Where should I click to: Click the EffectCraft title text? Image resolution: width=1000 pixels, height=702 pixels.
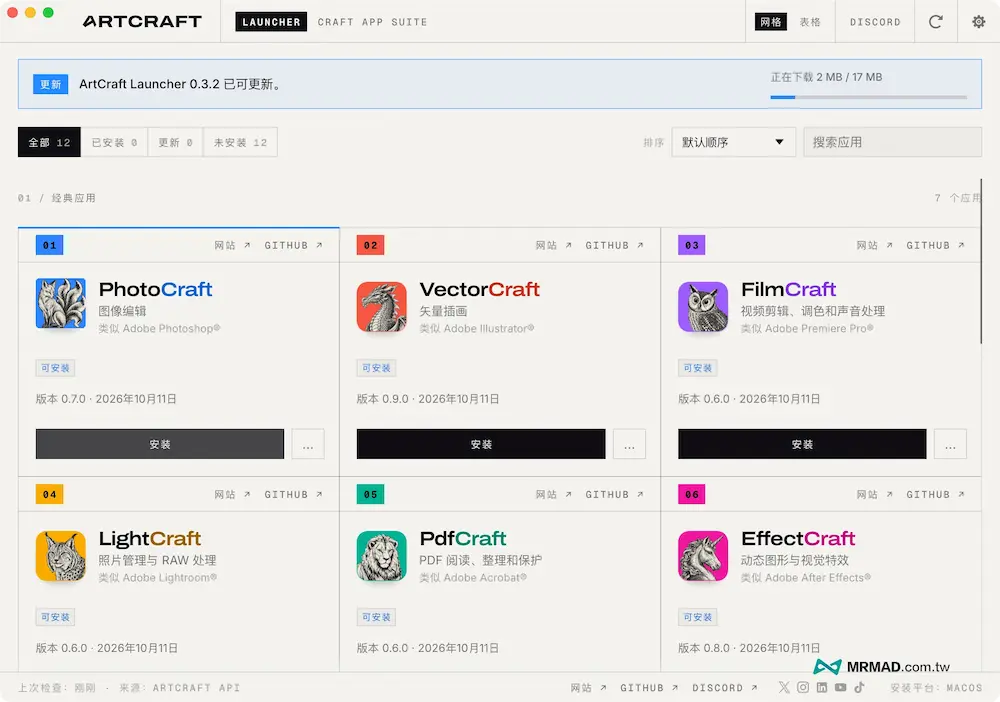point(797,539)
